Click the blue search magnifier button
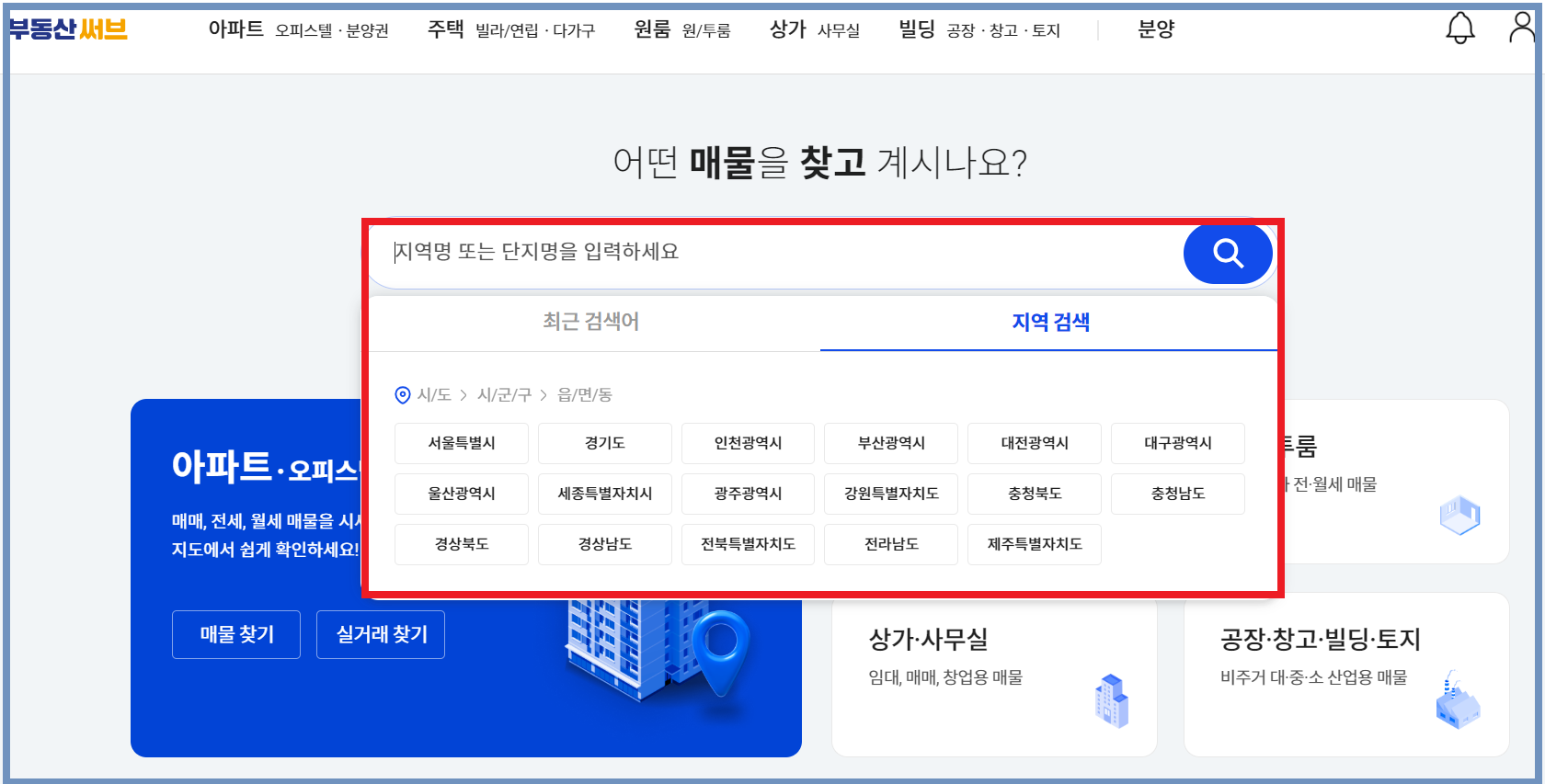 1228,253
